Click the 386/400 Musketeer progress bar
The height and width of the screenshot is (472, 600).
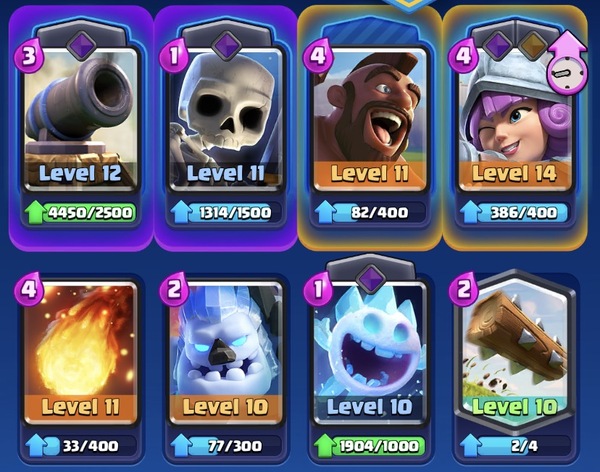[x=523, y=213]
